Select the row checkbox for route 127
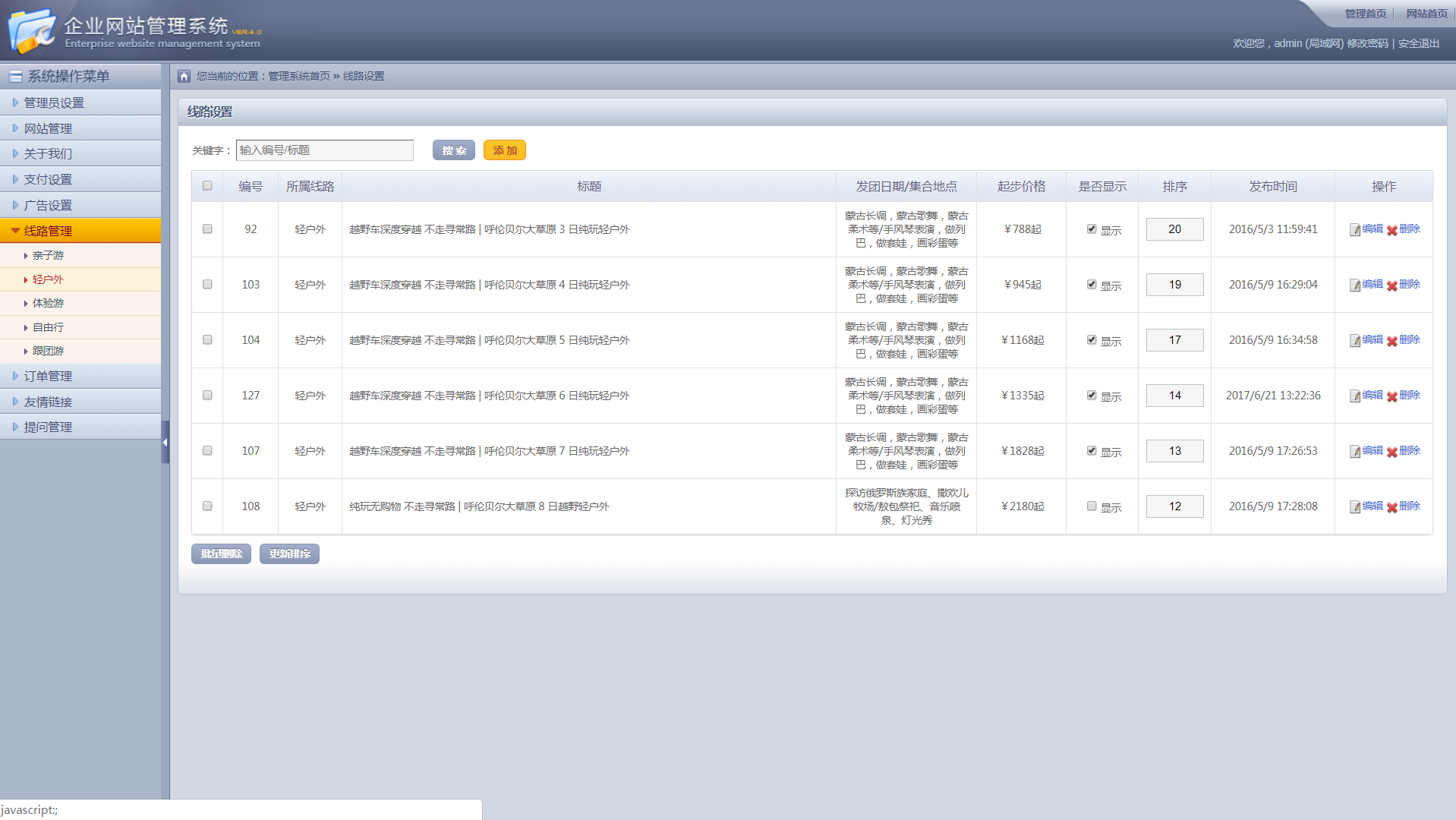The width and height of the screenshot is (1456, 820). (x=207, y=396)
